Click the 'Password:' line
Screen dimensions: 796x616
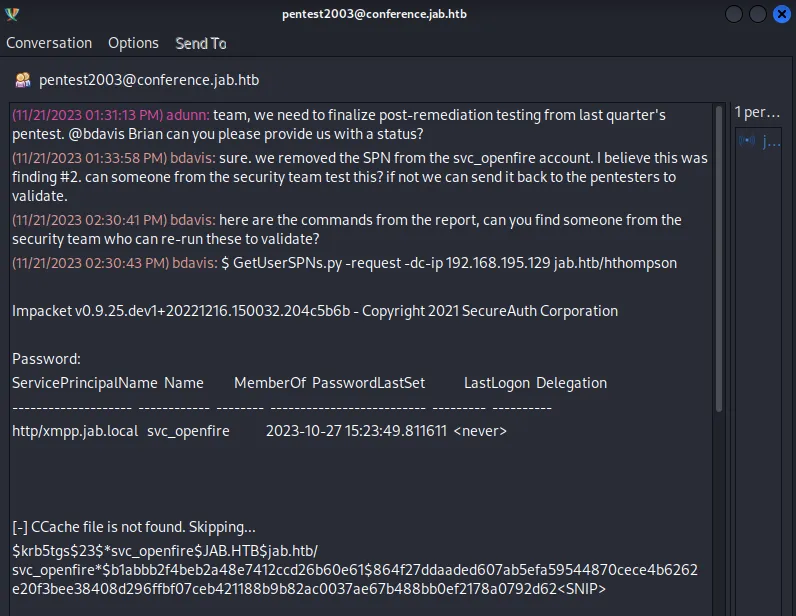pyautogui.click(x=46, y=359)
